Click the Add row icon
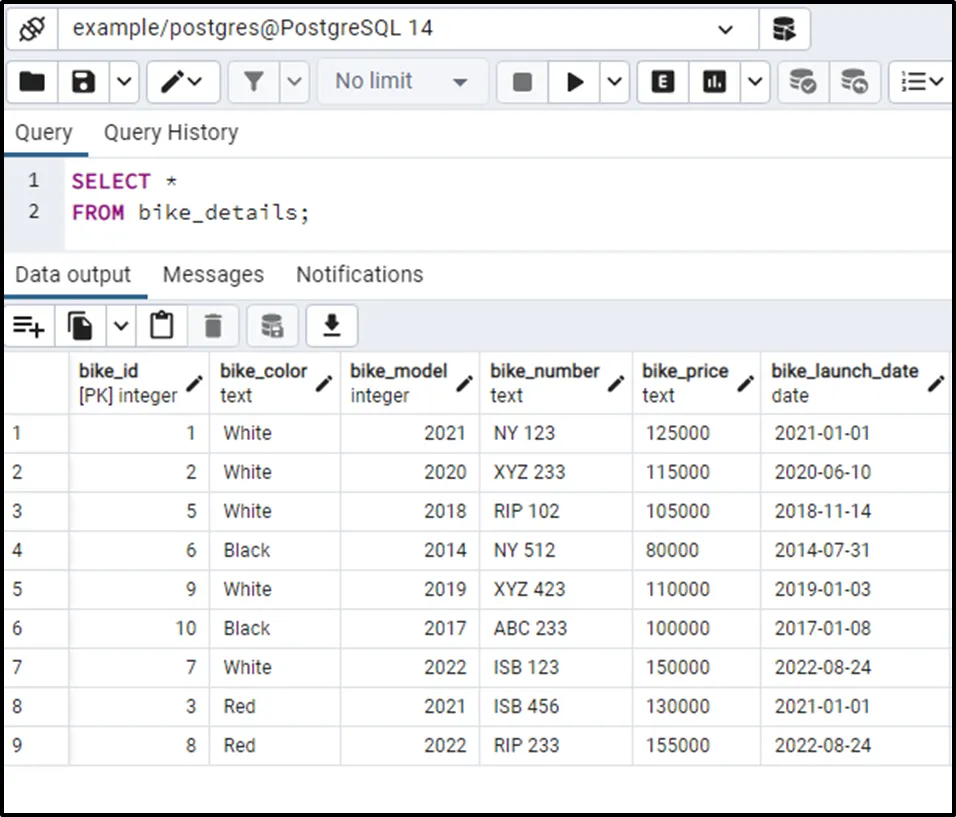This screenshot has height=817, width=956. (x=28, y=326)
